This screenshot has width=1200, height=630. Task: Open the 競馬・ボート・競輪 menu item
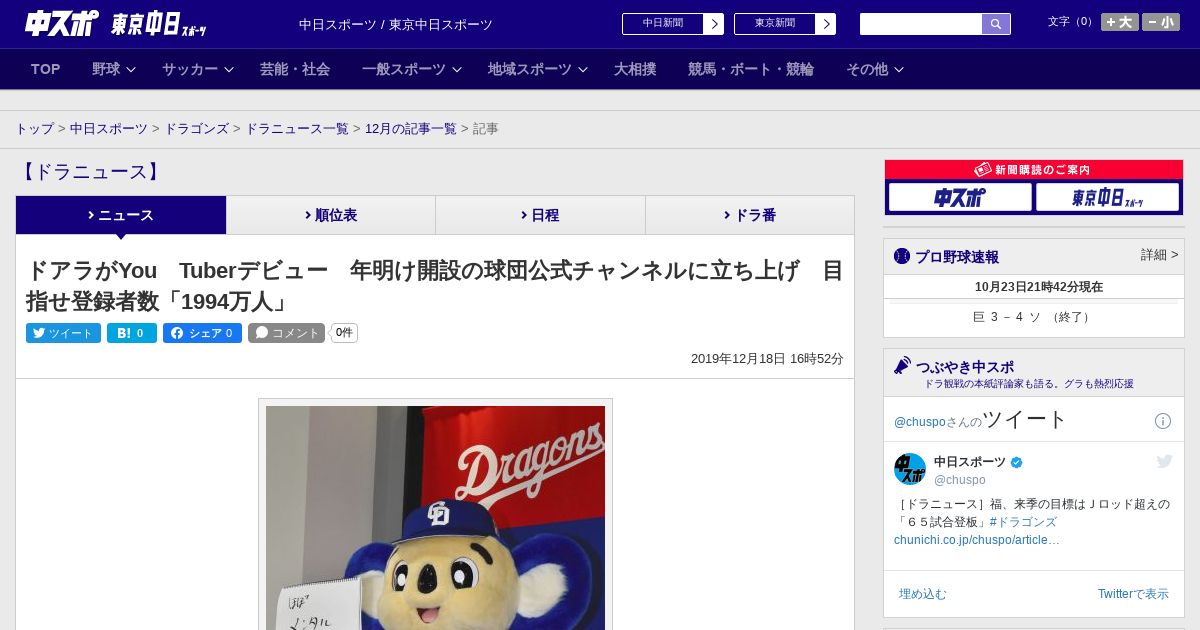(751, 69)
